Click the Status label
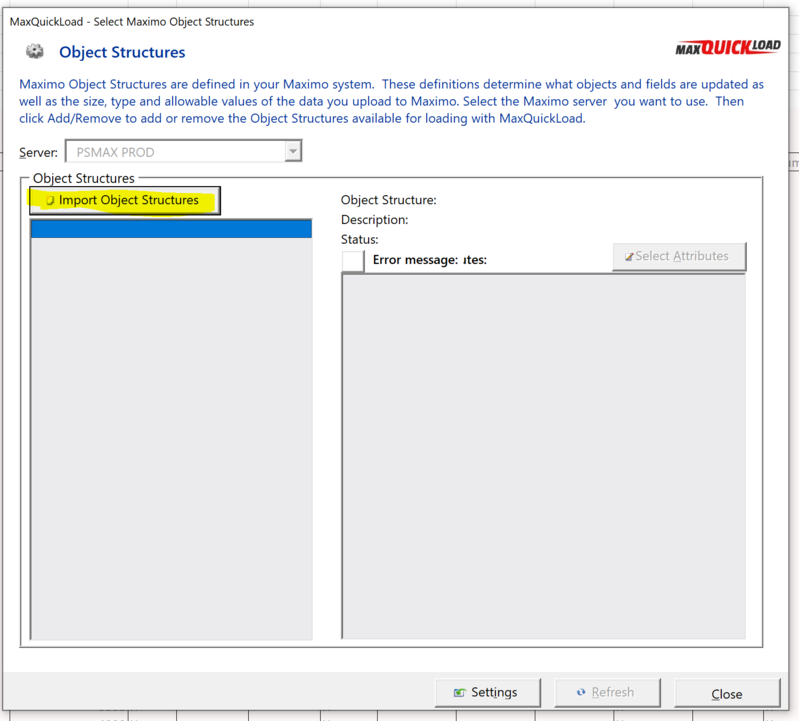This screenshot has width=799, height=721. [x=359, y=239]
